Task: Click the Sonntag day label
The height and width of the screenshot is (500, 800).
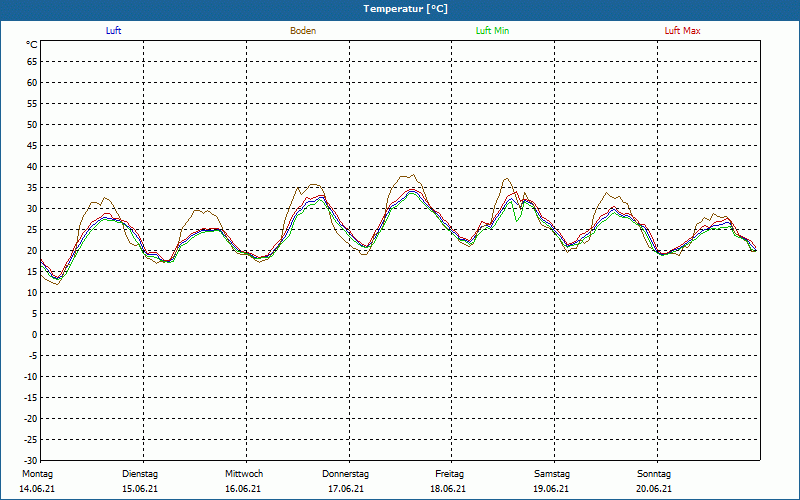Action: (x=654, y=474)
